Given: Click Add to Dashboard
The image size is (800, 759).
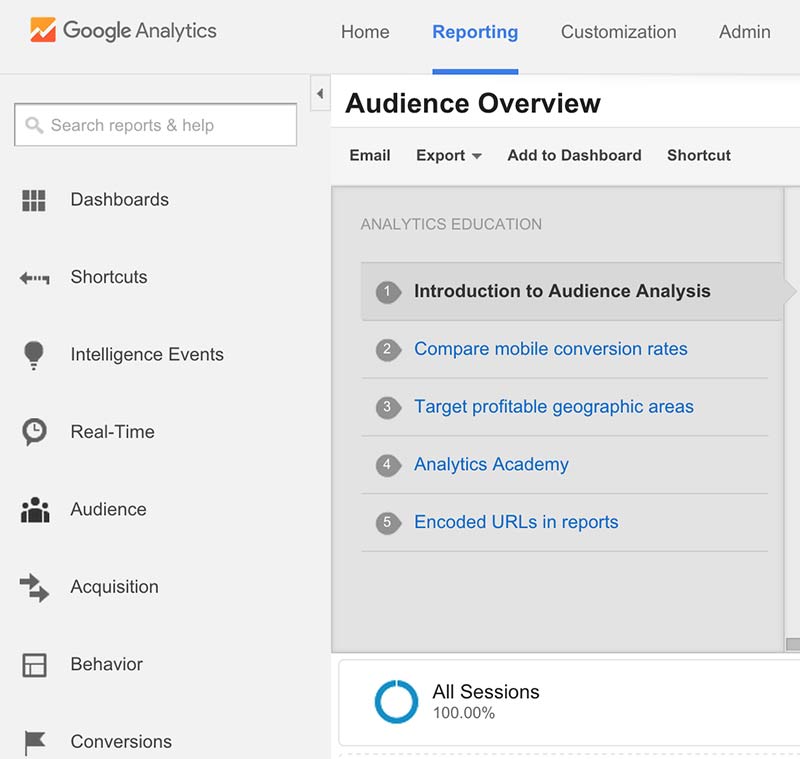Looking at the screenshot, I should (574, 156).
